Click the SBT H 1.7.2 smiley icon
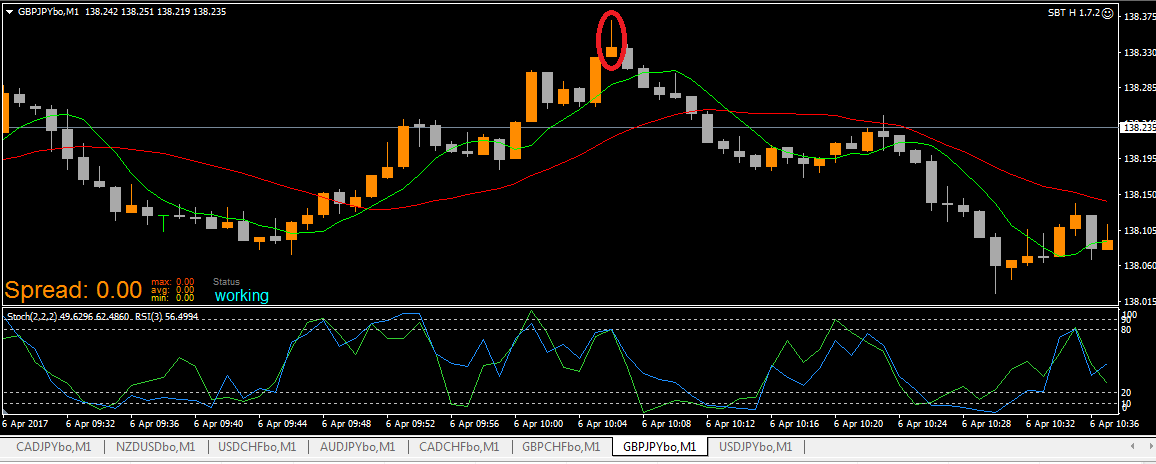This screenshot has height=464, width=1156. (x=1107, y=13)
